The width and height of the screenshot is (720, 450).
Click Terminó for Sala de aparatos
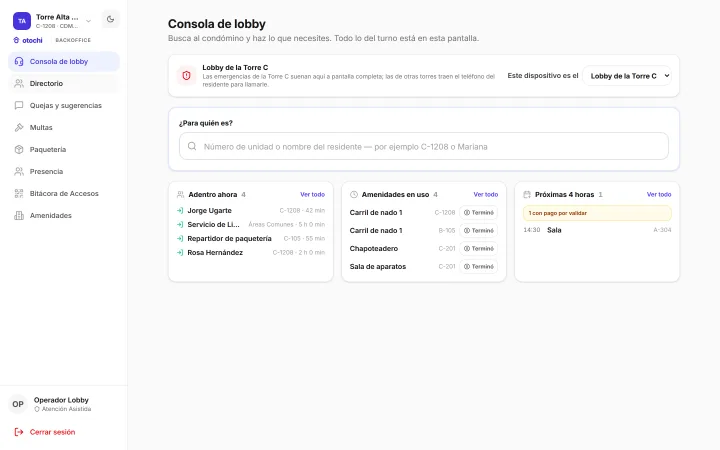[x=478, y=266]
